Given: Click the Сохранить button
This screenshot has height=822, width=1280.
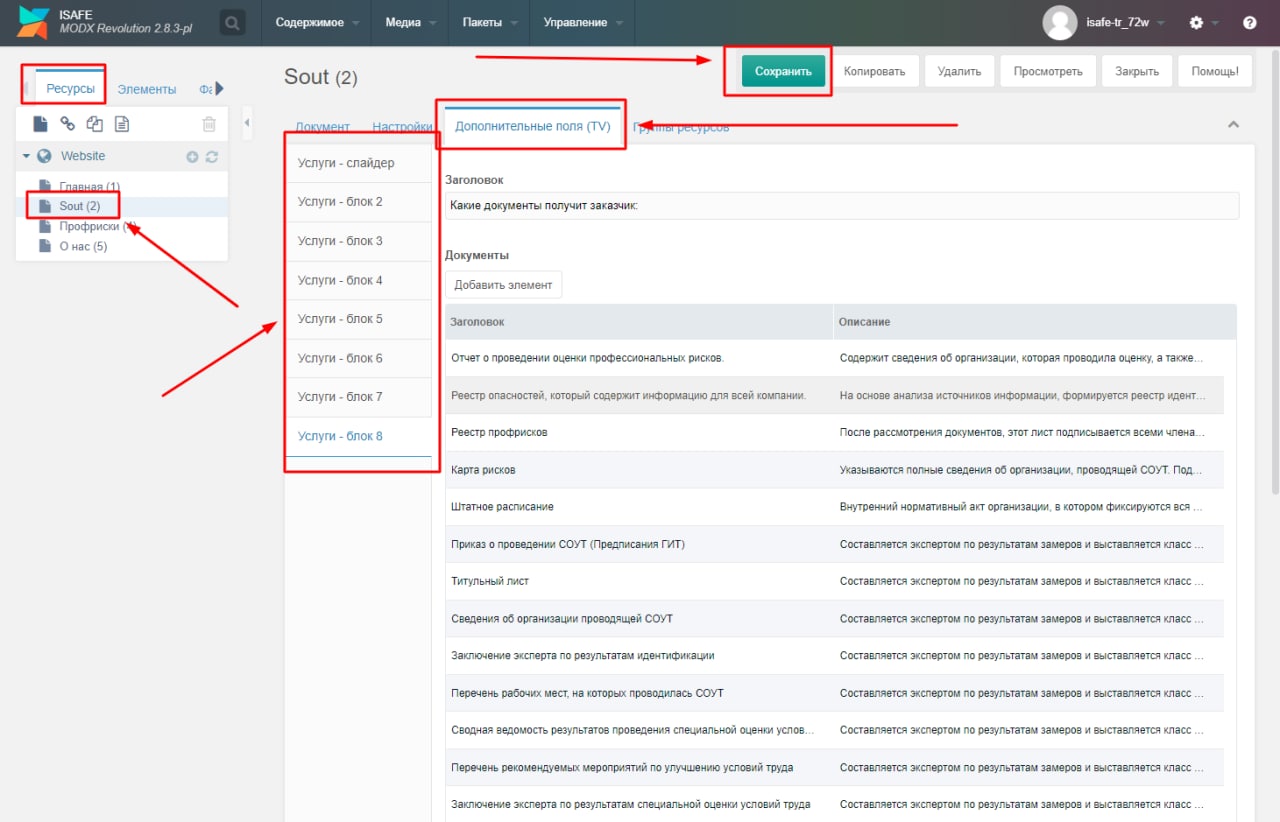Looking at the screenshot, I should 783,71.
